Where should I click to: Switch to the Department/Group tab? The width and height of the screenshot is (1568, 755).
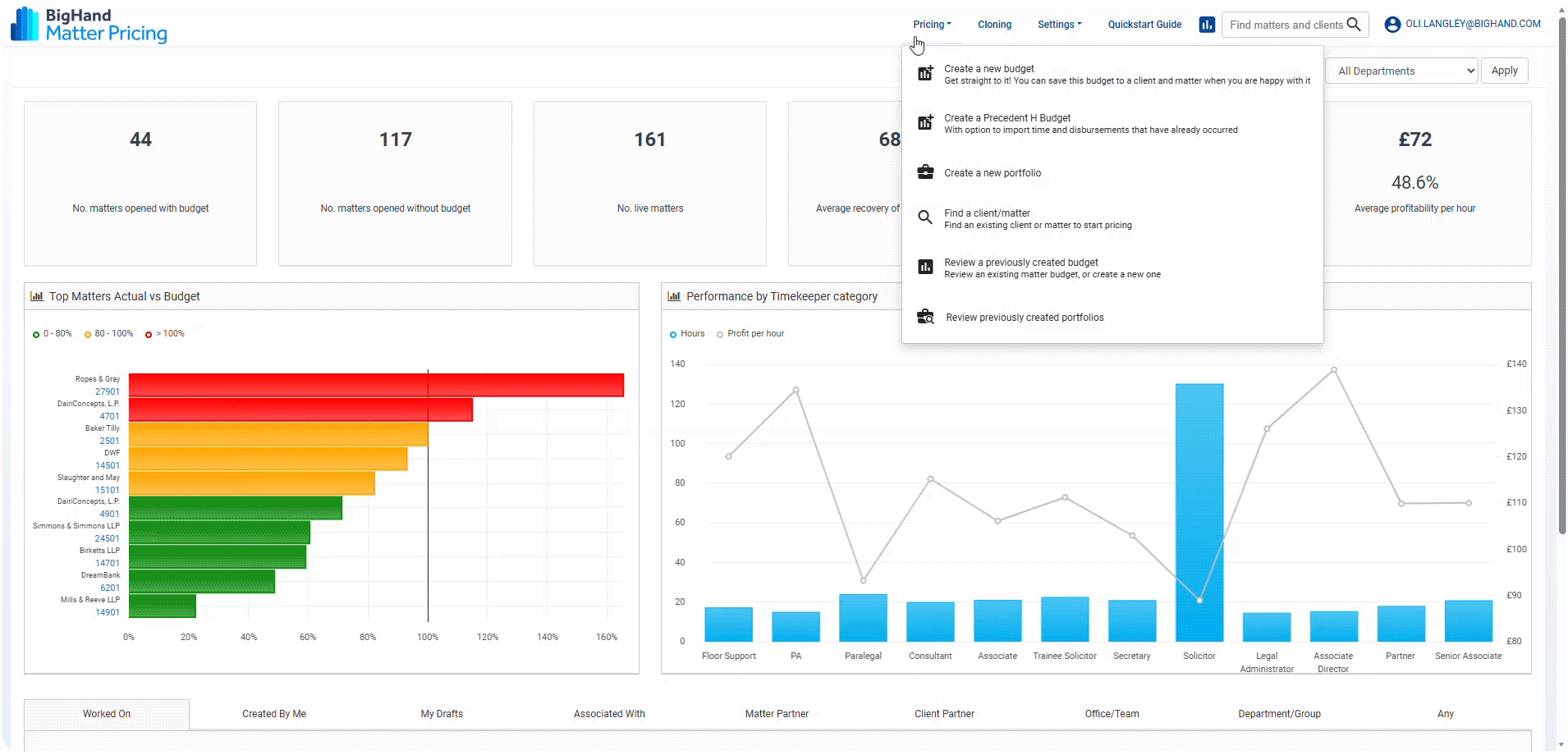pyautogui.click(x=1279, y=714)
